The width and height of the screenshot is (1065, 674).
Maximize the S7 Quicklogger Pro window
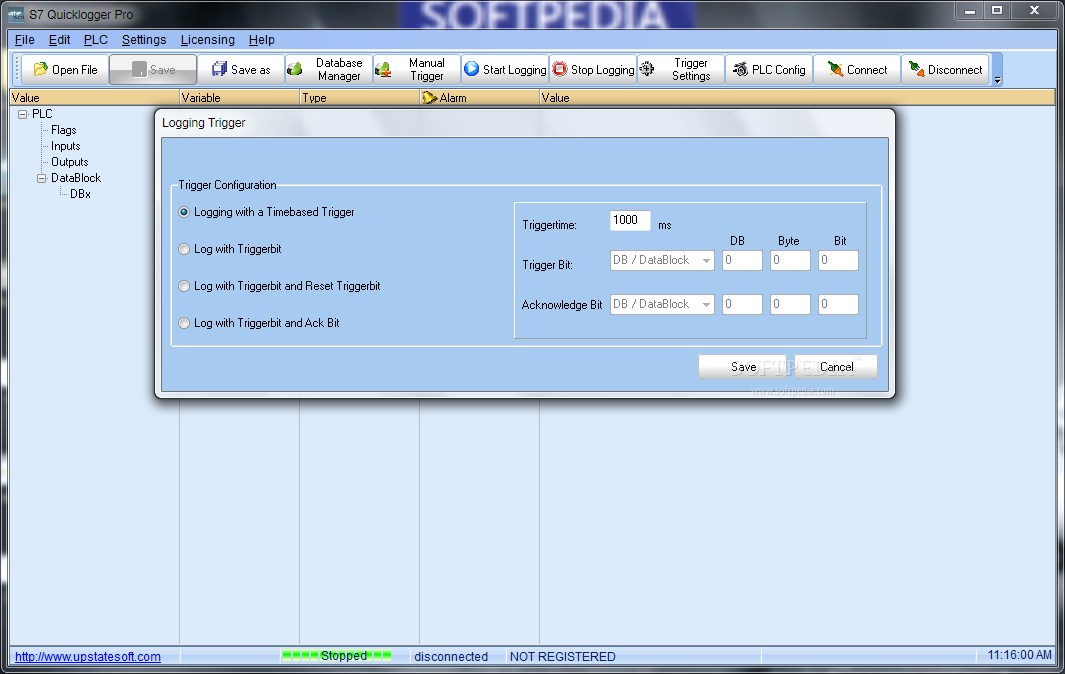coord(996,10)
